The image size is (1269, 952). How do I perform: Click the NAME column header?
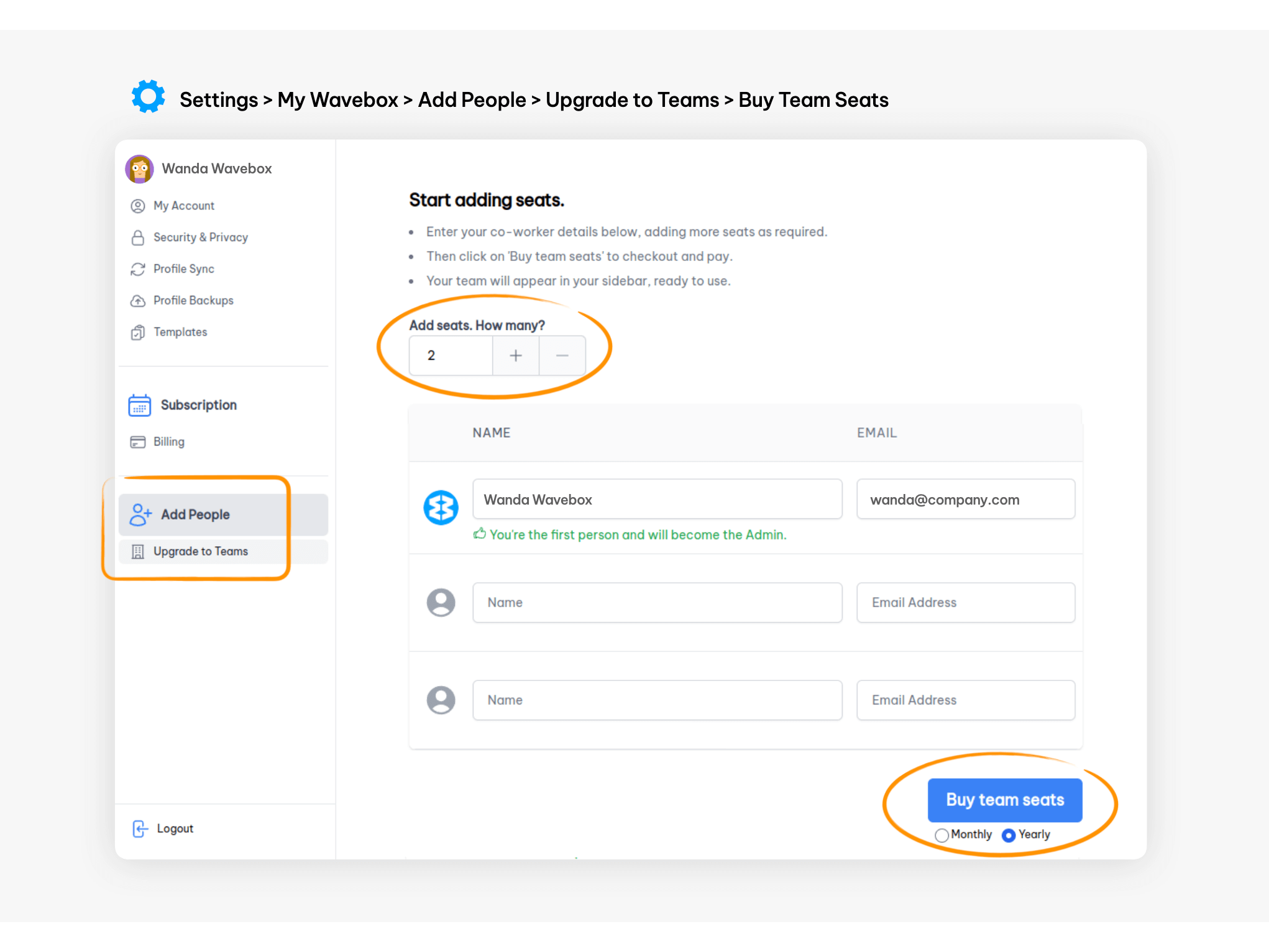click(x=492, y=433)
